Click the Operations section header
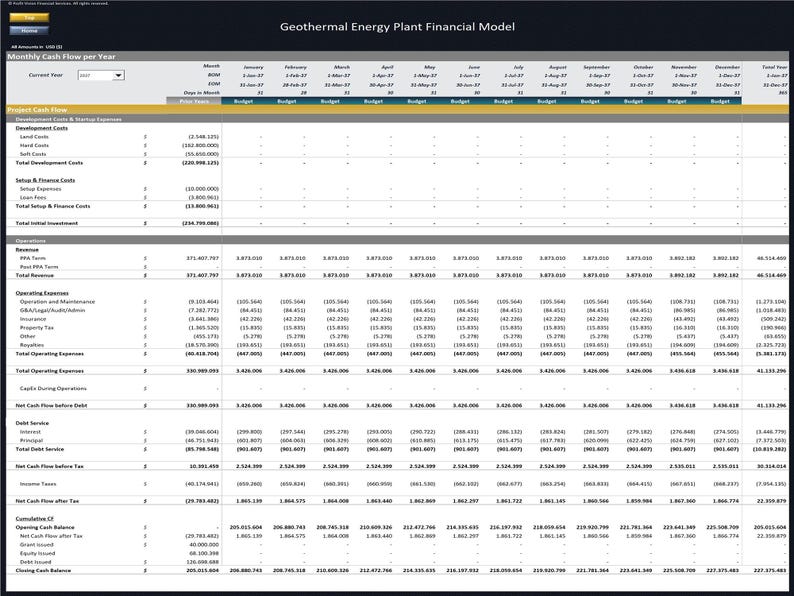Viewport: 794px width, 596px height. 30,241
